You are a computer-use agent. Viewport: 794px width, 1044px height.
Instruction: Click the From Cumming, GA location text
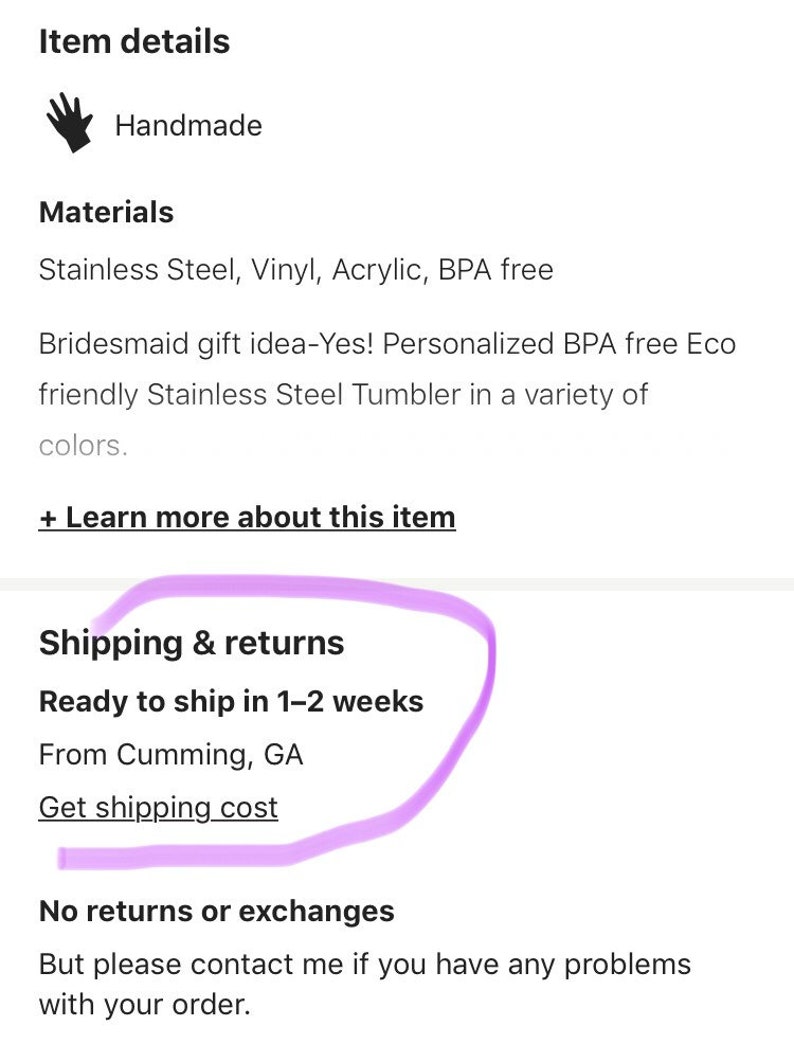tap(171, 755)
